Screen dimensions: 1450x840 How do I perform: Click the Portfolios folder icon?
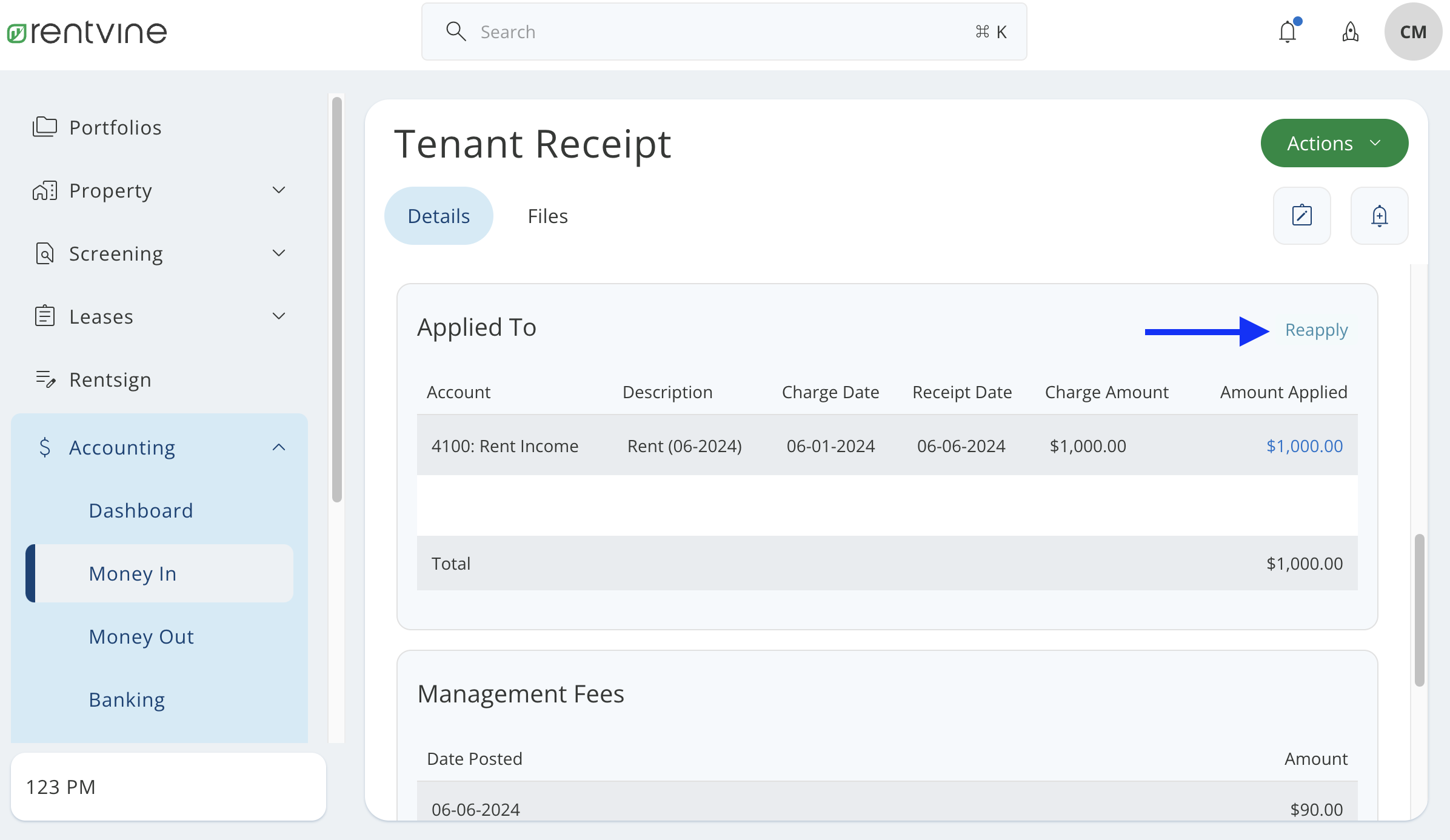(44, 127)
